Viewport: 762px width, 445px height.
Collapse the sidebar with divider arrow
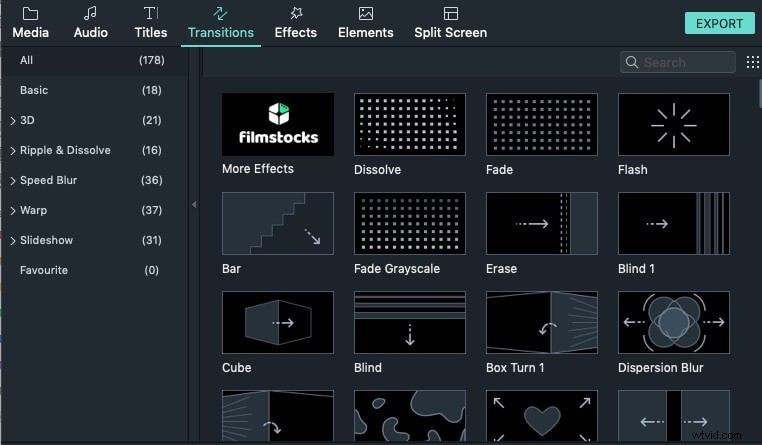(194, 204)
